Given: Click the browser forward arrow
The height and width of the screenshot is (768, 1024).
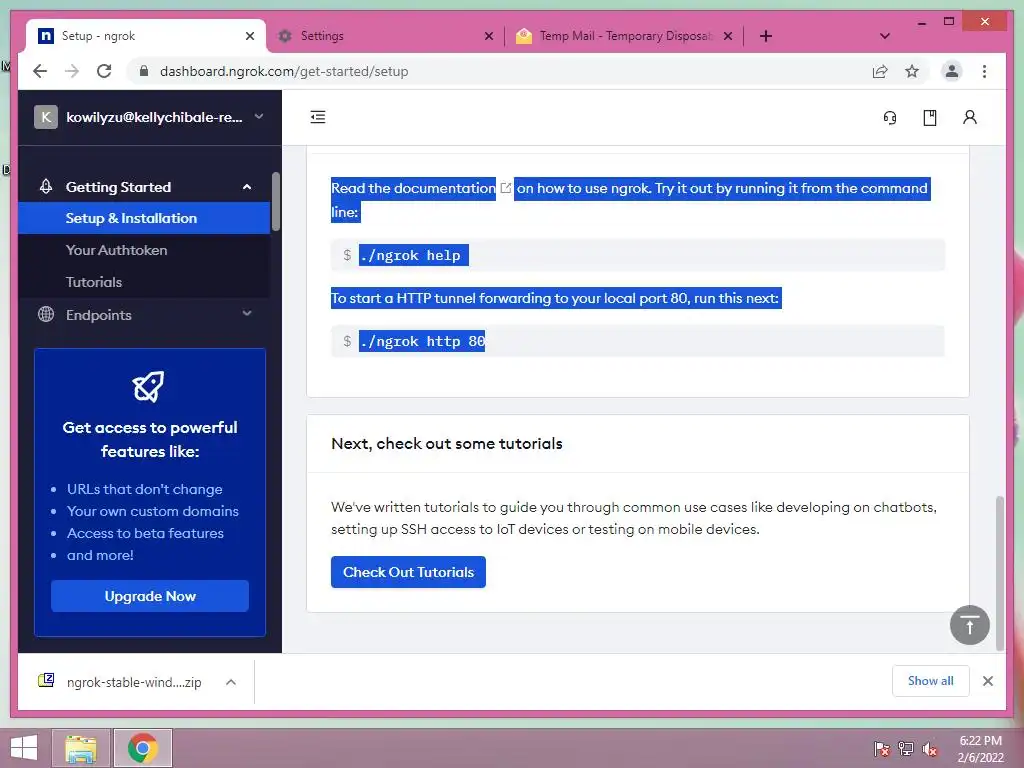Looking at the screenshot, I should pos(72,71).
